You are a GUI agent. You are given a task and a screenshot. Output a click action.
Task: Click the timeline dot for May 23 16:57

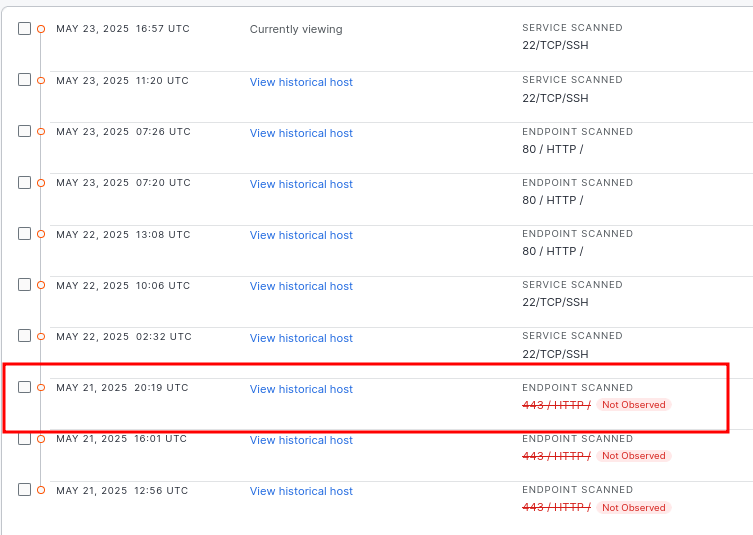click(41, 29)
